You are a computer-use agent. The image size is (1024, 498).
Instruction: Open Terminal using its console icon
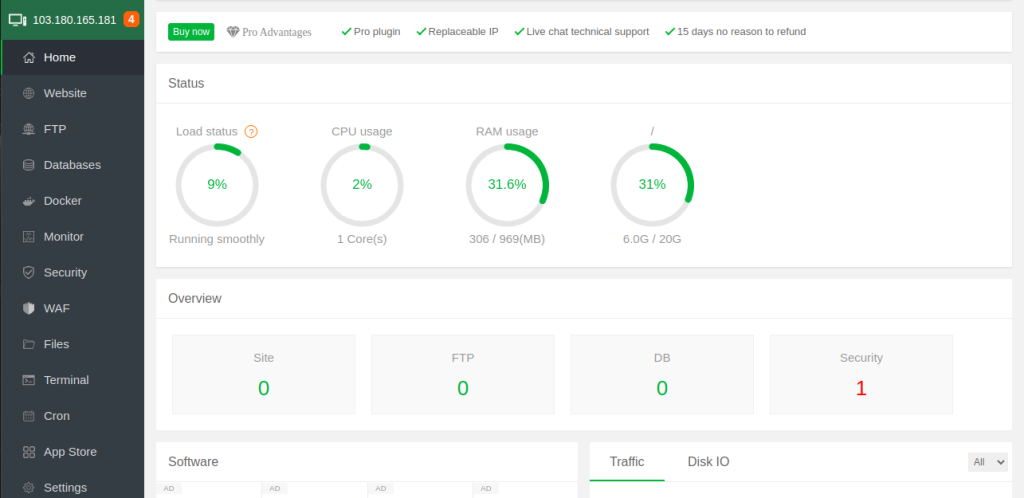[29, 380]
